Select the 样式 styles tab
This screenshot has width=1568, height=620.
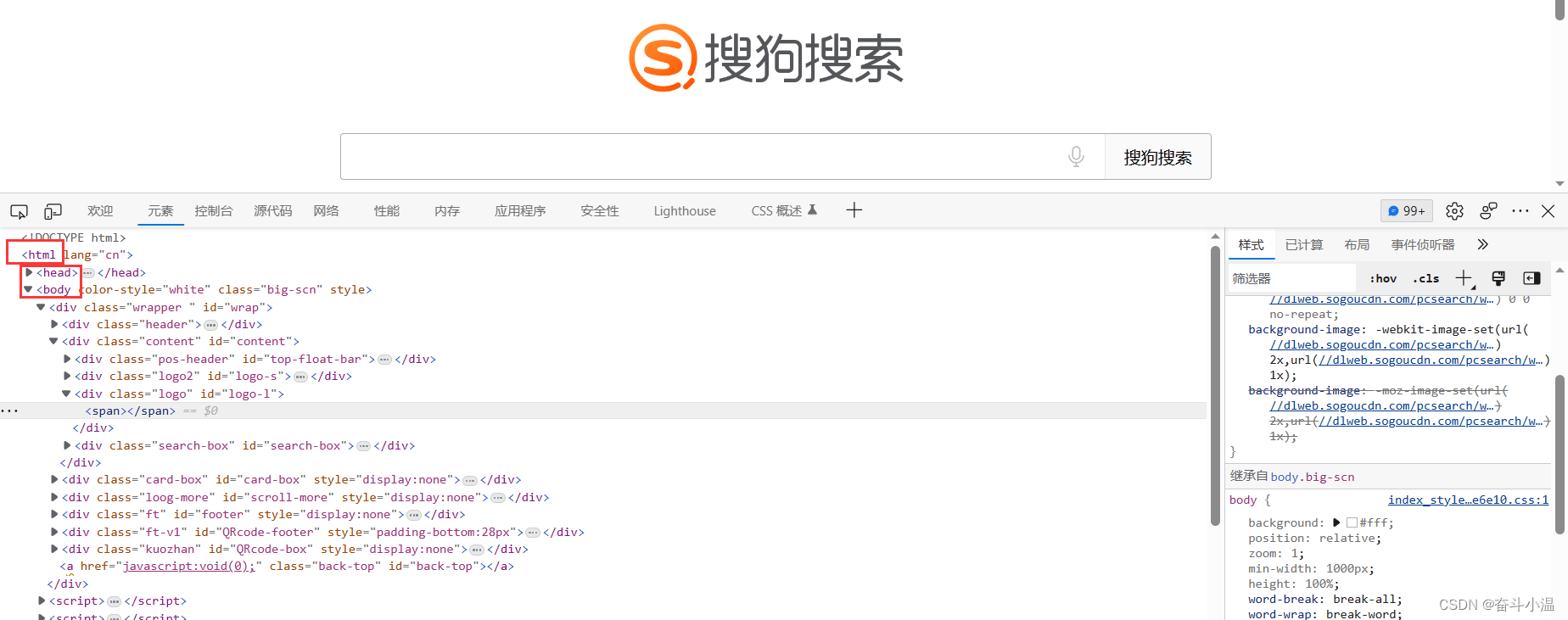[x=1251, y=244]
